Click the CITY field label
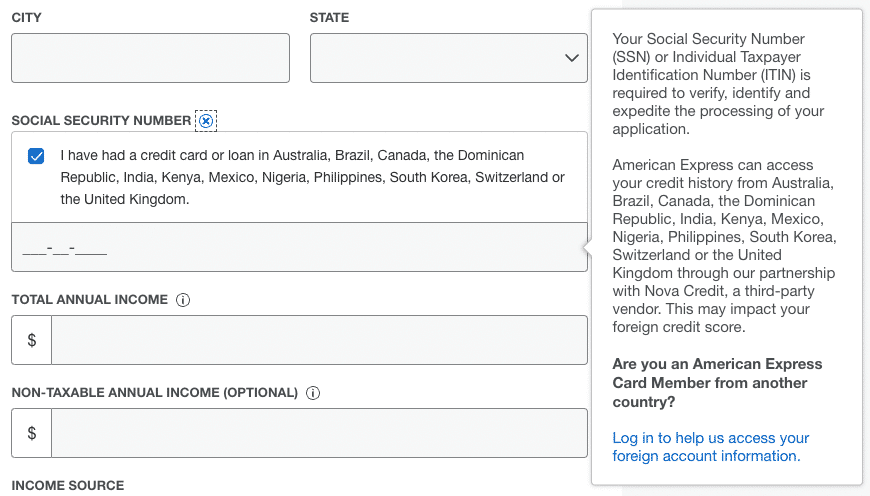870x496 pixels. (x=27, y=18)
